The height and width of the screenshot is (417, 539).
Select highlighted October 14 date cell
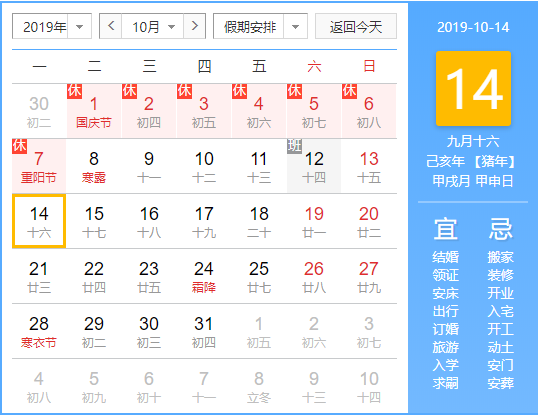[x=39, y=221]
